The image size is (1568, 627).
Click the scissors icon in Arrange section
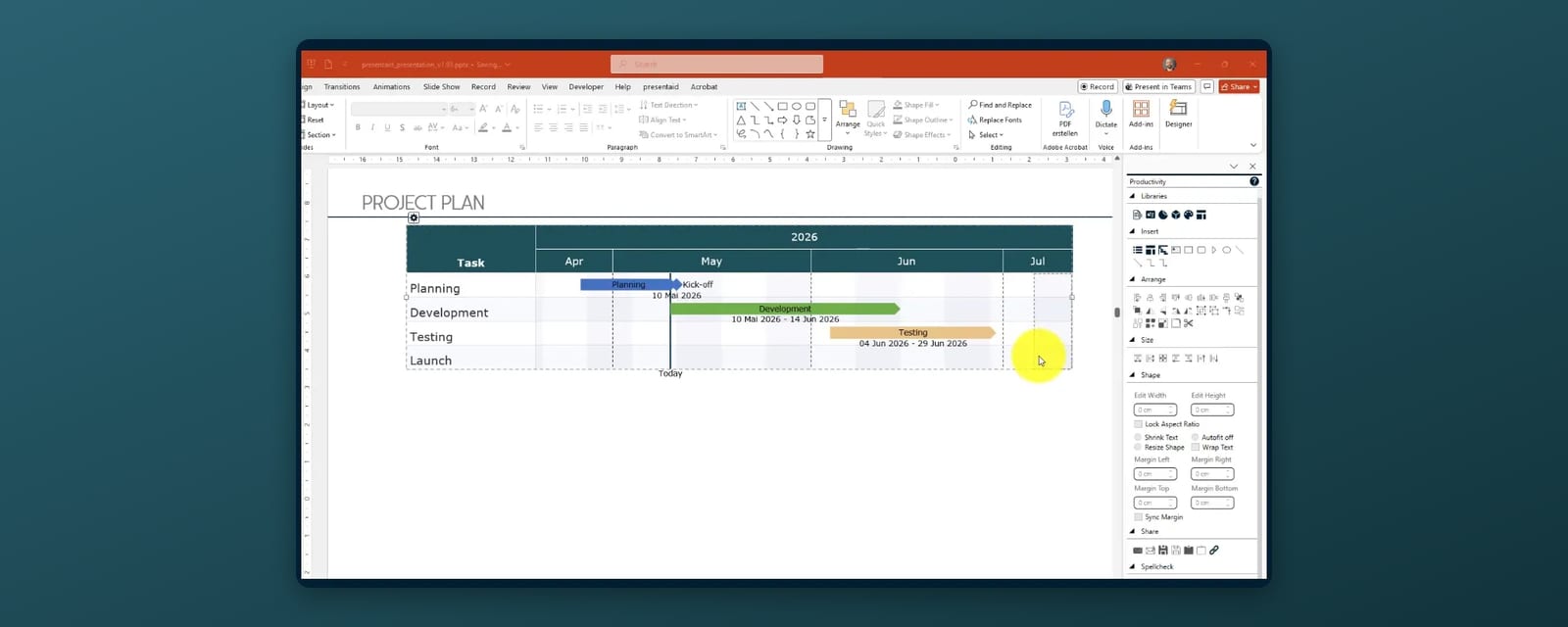(1188, 323)
